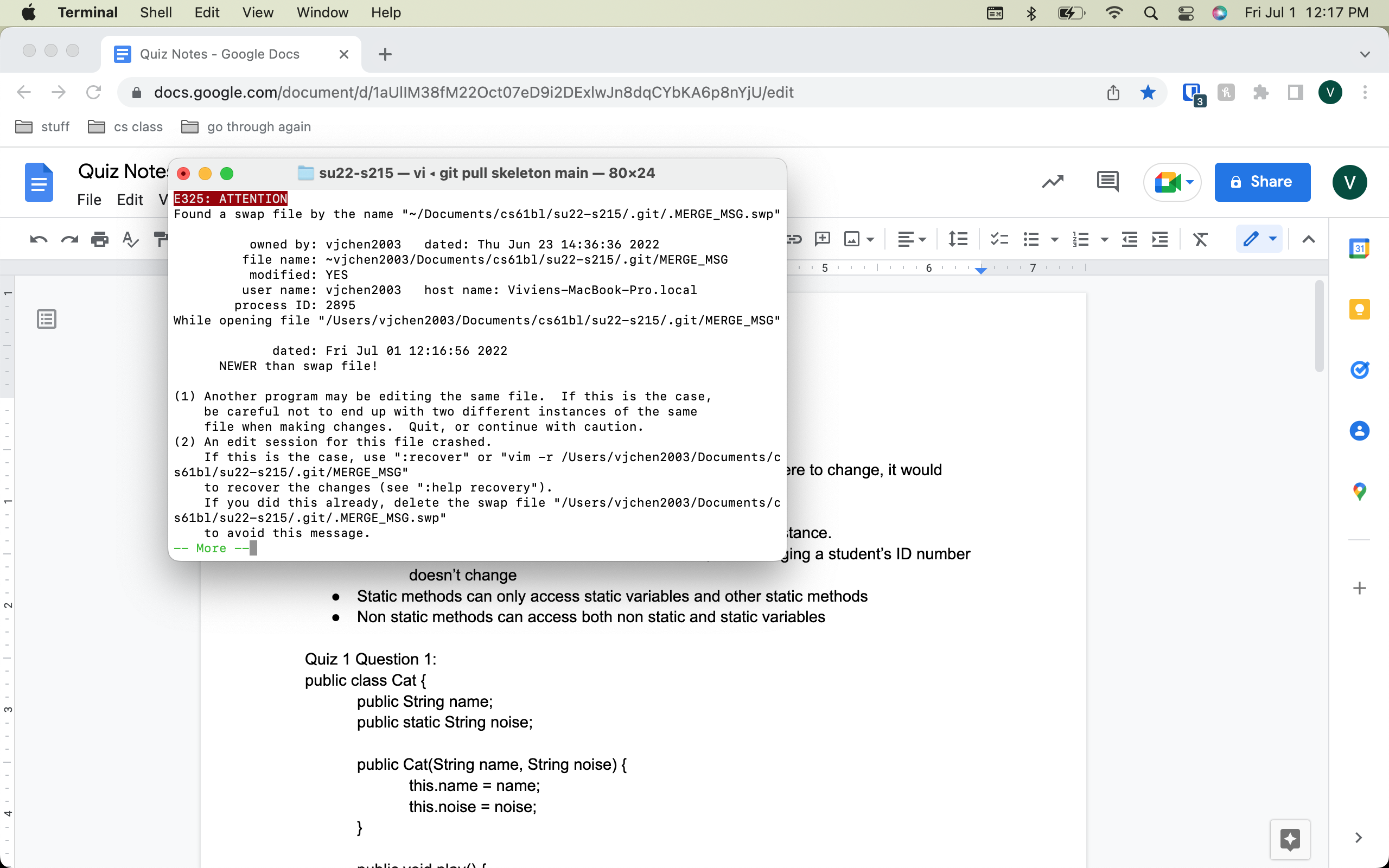
Task: Expand the Google Meet dropdown arrow
Action: [1190, 182]
